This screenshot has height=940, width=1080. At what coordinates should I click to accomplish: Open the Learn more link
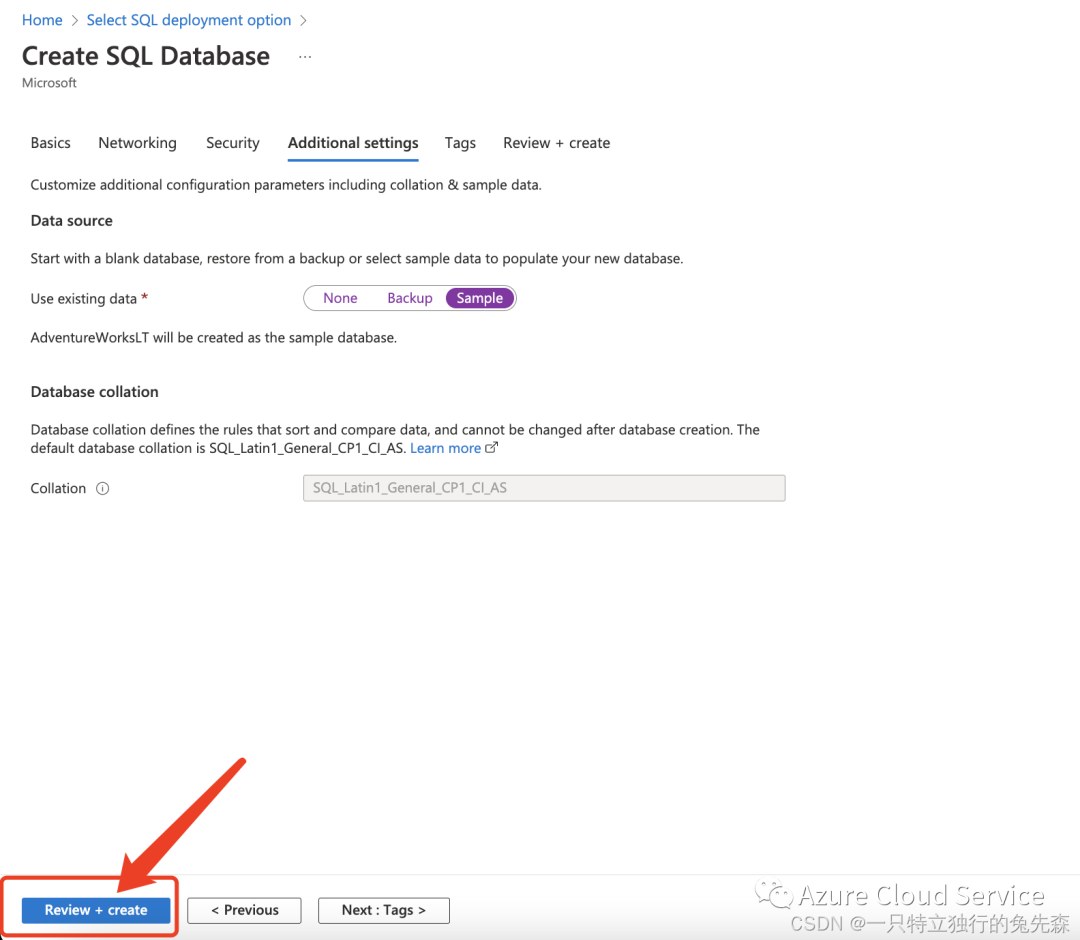[x=445, y=448]
